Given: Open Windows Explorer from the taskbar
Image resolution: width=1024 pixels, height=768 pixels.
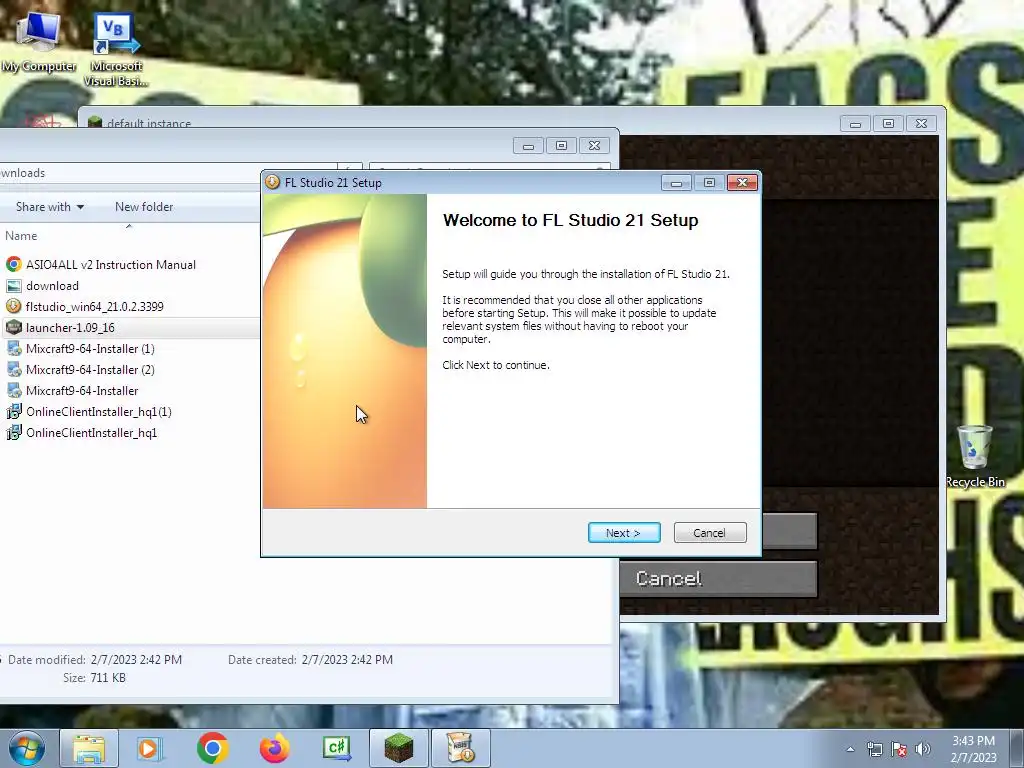Looking at the screenshot, I should click(89, 748).
